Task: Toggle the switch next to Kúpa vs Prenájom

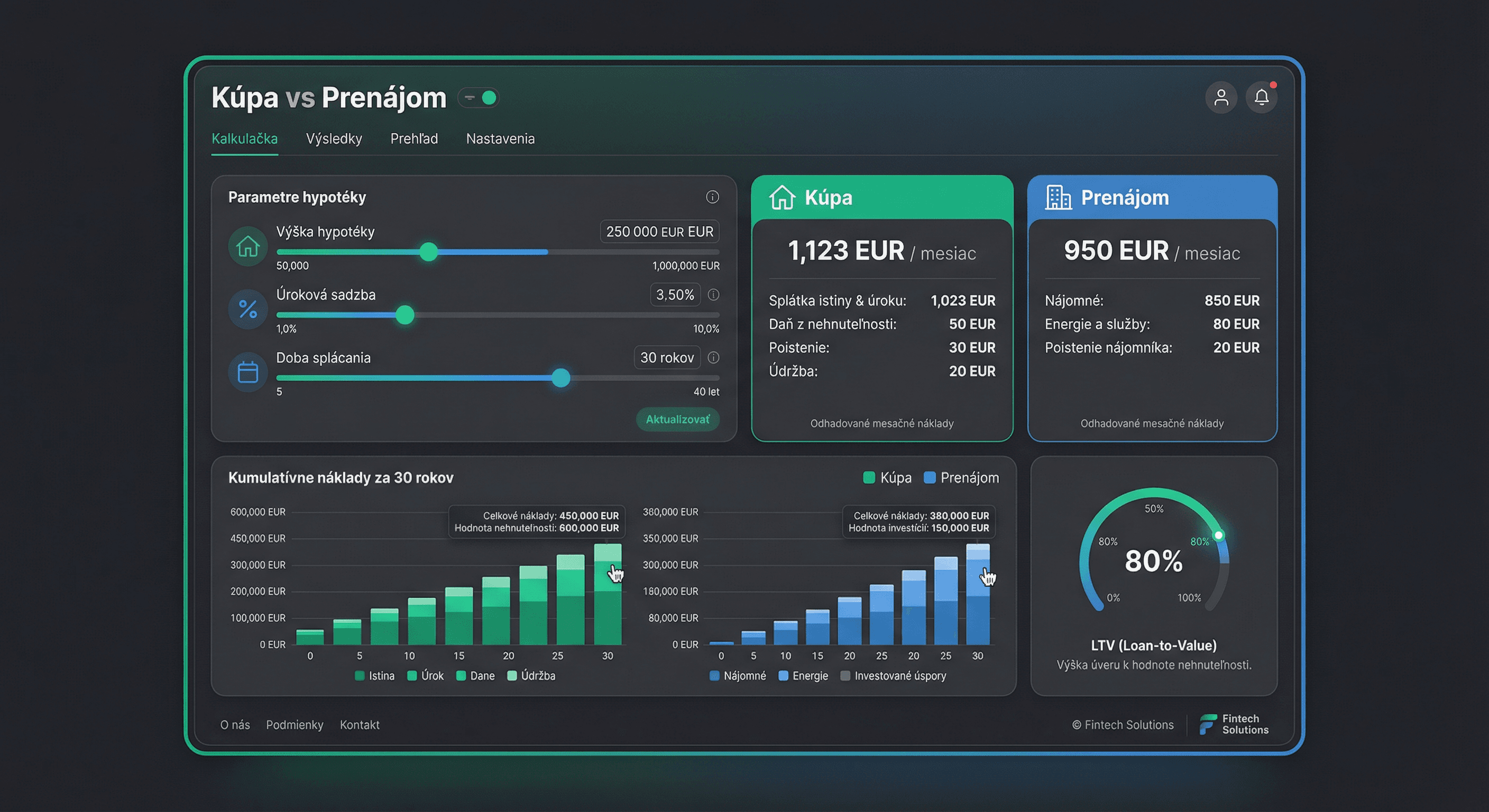Action: (x=479, y=98)
